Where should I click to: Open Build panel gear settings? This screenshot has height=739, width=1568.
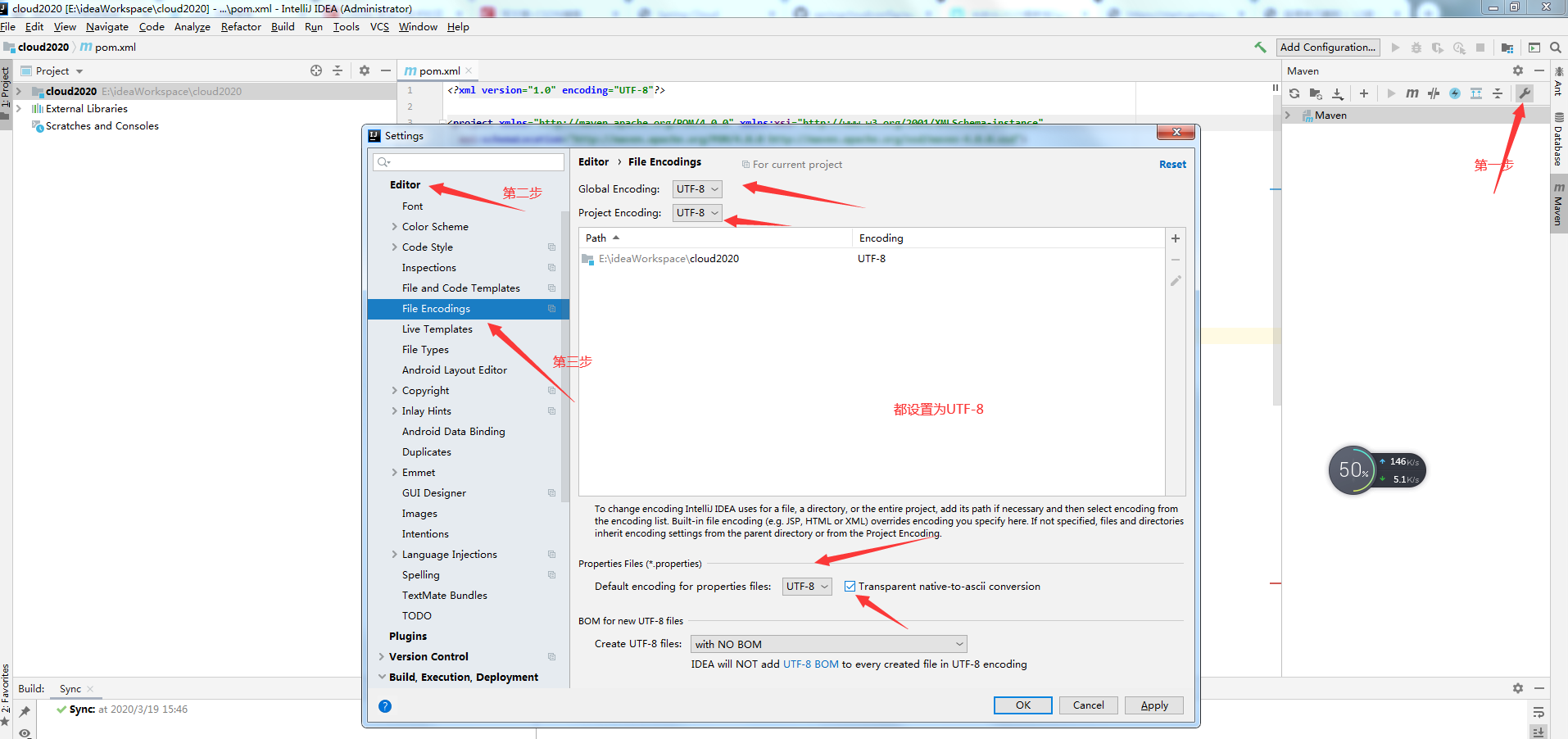[x=1518, y=688]
